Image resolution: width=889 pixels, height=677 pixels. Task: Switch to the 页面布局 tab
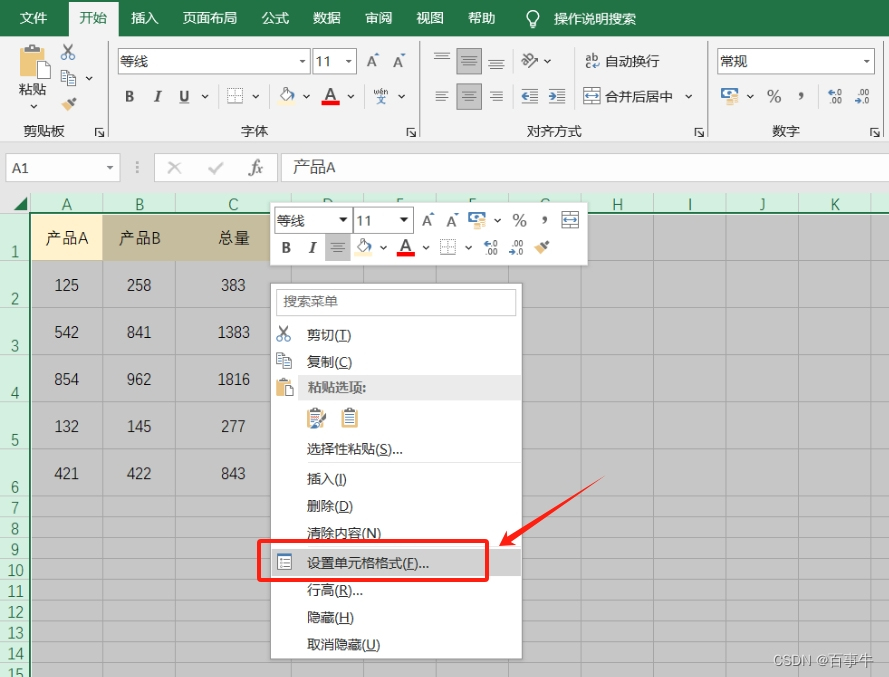point(210,18)
